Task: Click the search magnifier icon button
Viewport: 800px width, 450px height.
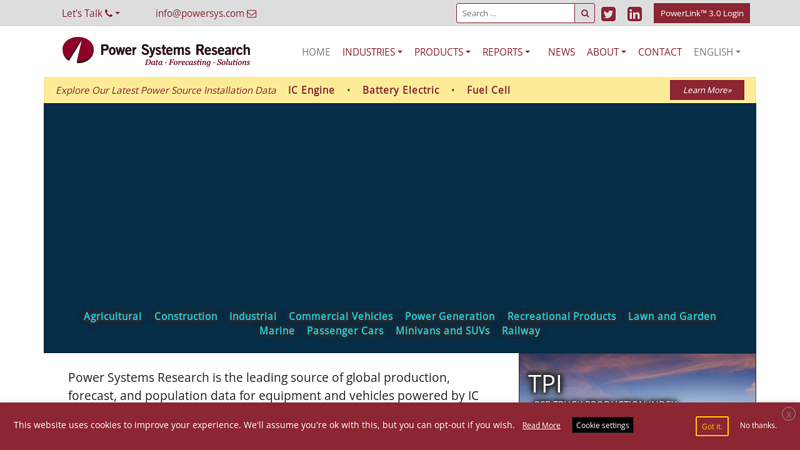Action: (585, 13)
